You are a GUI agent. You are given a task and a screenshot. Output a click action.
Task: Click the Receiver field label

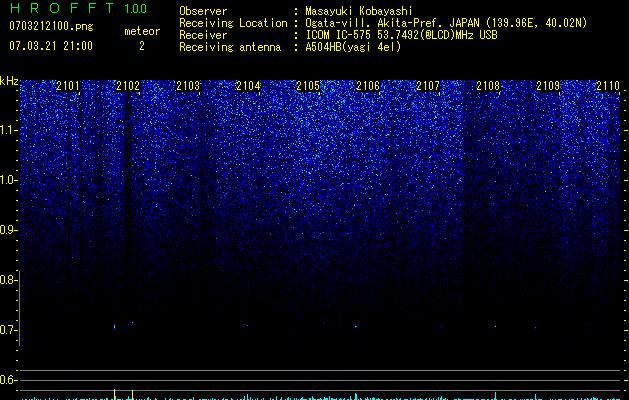pyautogui.click(x=203, y=35)
